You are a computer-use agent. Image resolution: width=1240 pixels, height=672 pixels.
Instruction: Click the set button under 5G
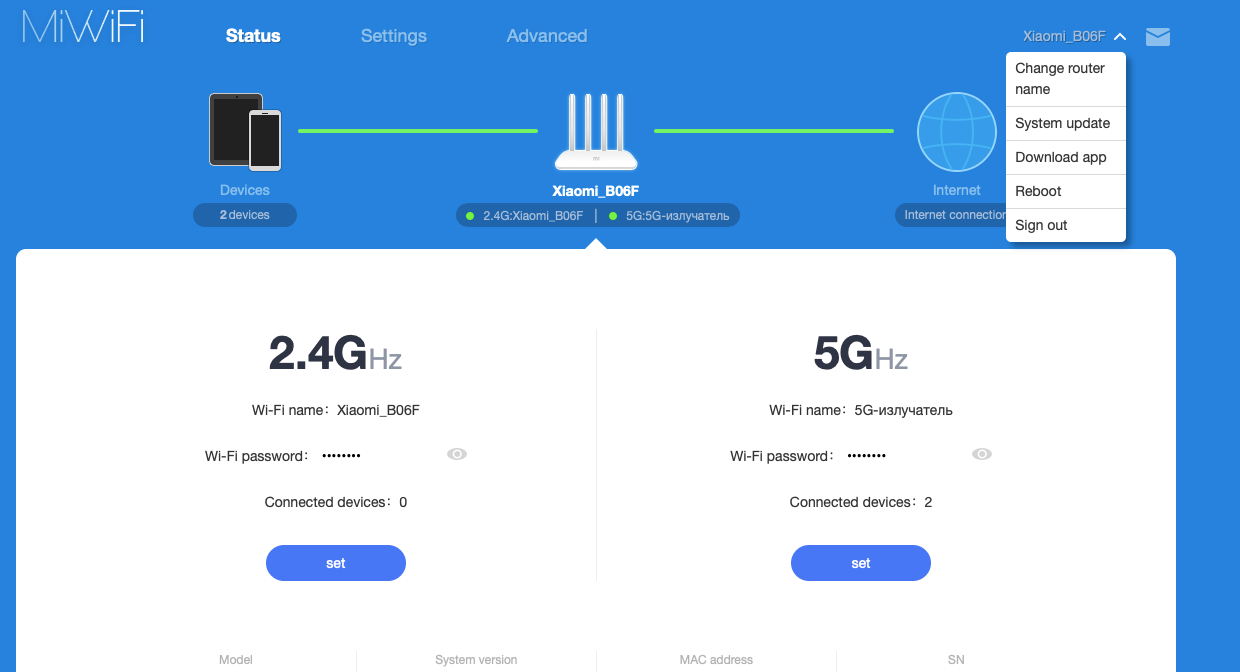tap(861, 563)
